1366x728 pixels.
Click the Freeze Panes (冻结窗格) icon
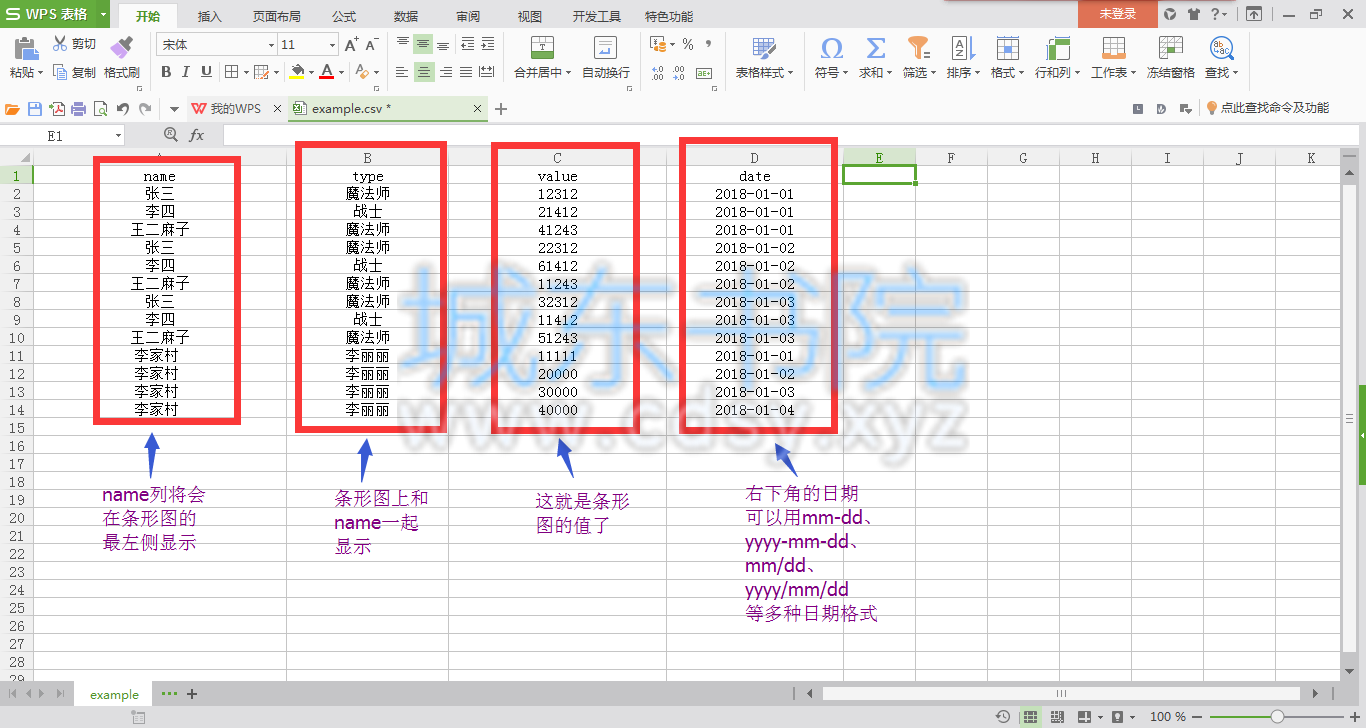pos(1170,48)
